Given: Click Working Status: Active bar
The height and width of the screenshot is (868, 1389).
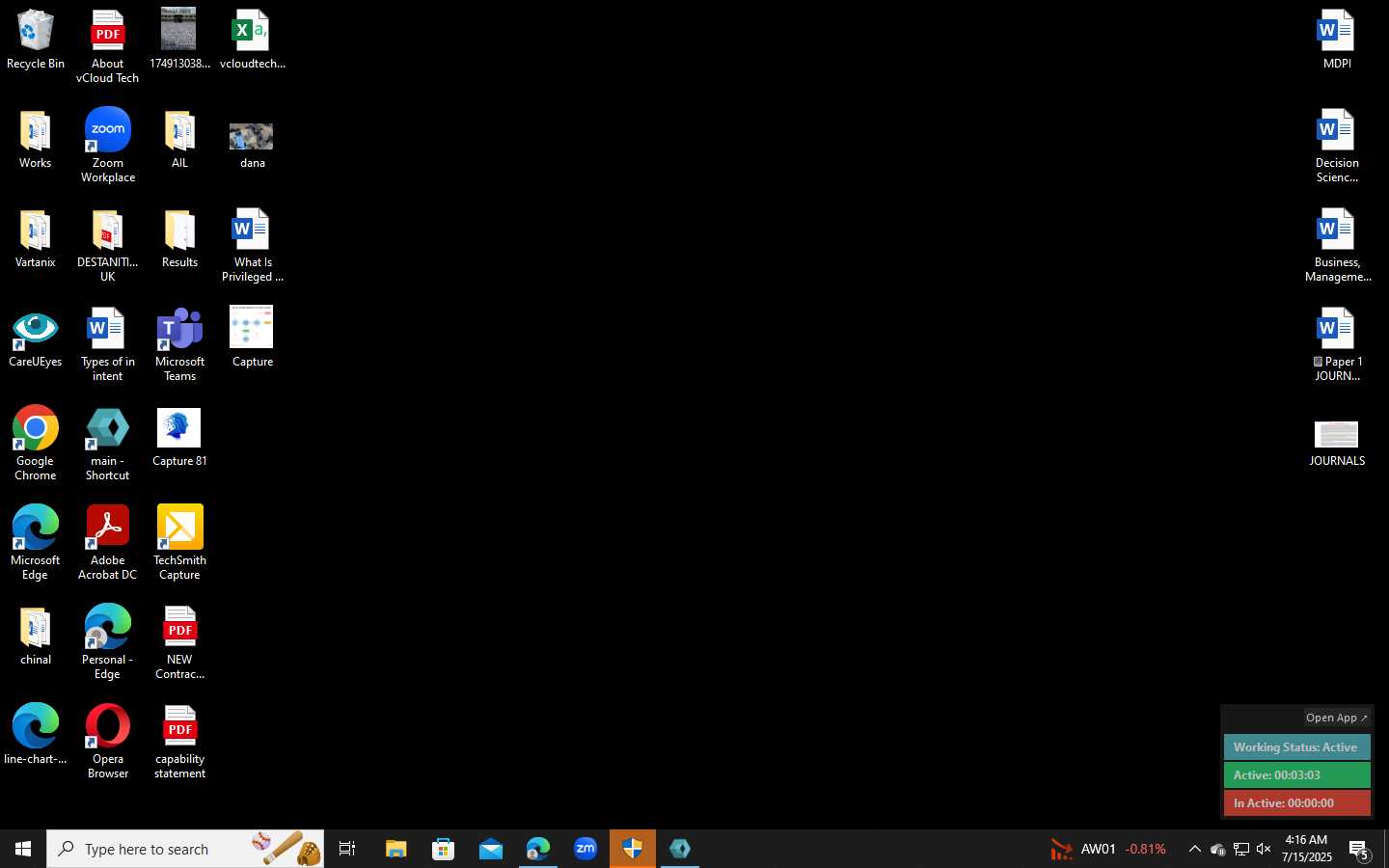Looking at the screenshot, I should point(1296,747).
